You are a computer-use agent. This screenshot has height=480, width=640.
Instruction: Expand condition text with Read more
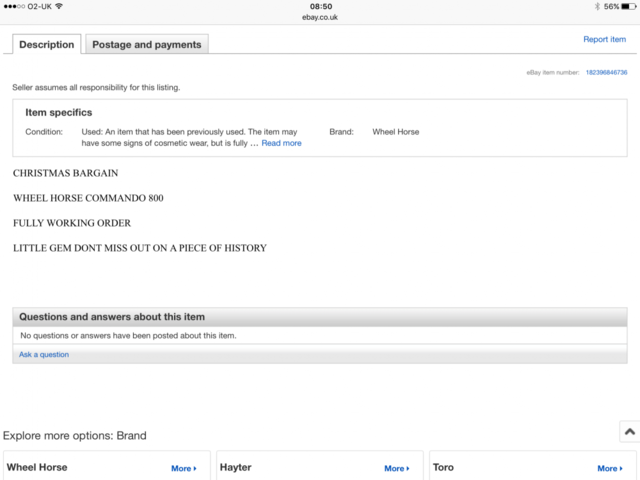coord(281,143)
